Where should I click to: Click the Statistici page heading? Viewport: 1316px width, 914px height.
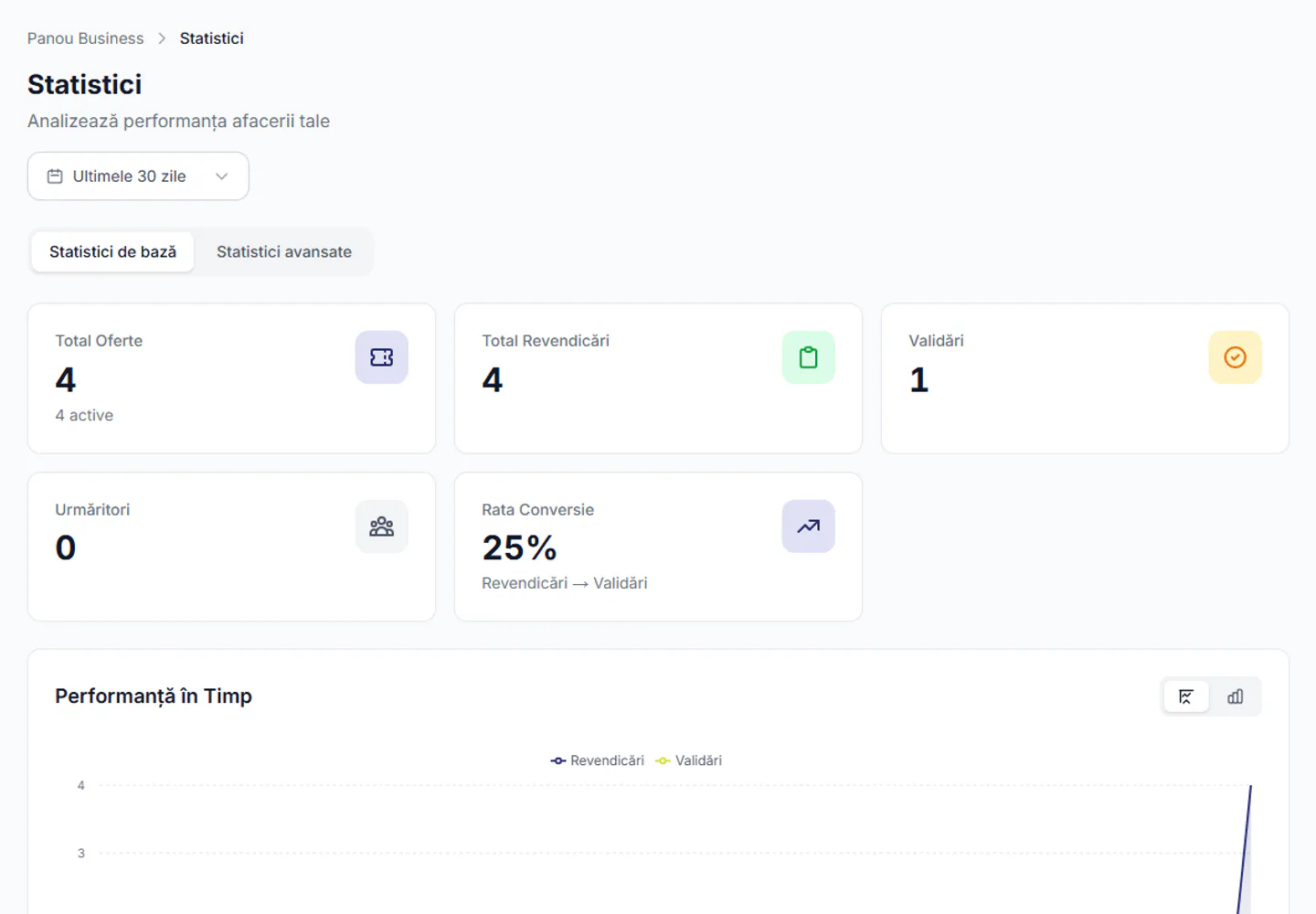tap(84, 84)
